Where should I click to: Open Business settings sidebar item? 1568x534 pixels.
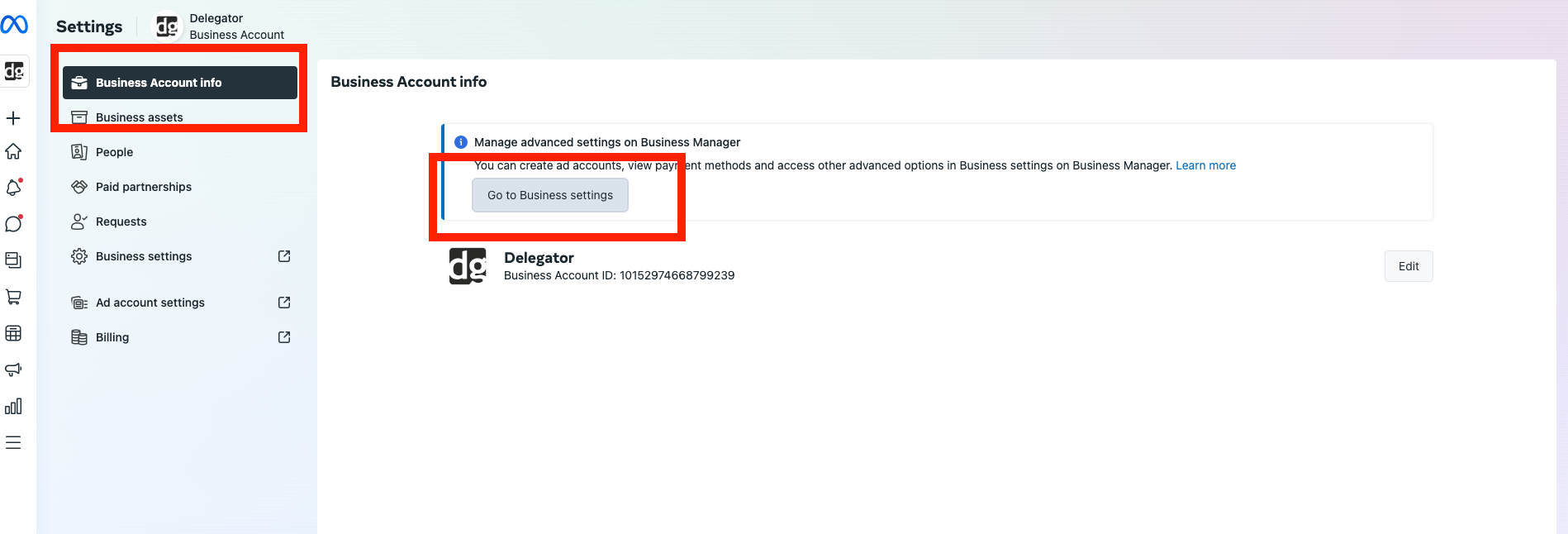[180, 256]
